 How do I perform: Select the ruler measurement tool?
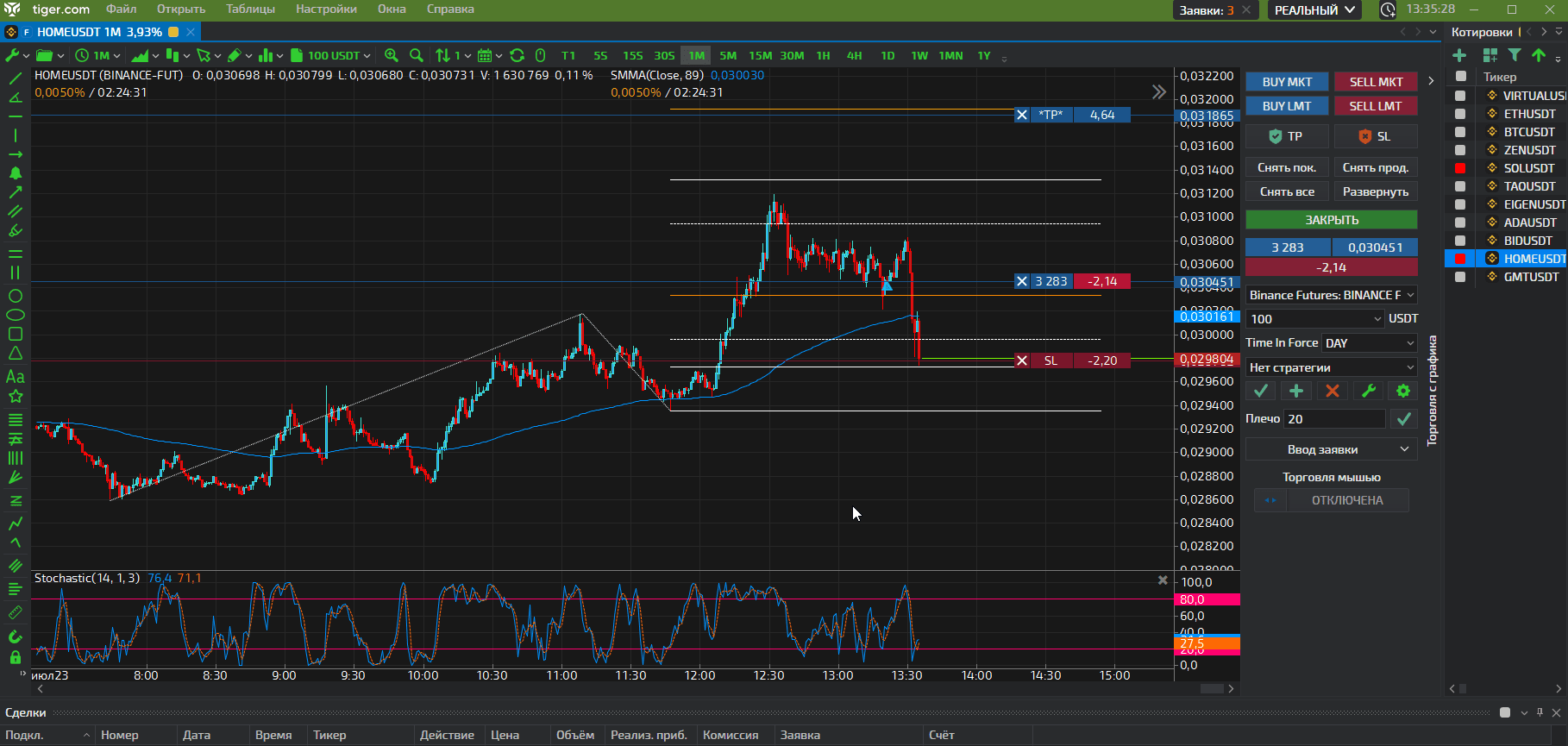pyautogui.click(x=15, y=613)
